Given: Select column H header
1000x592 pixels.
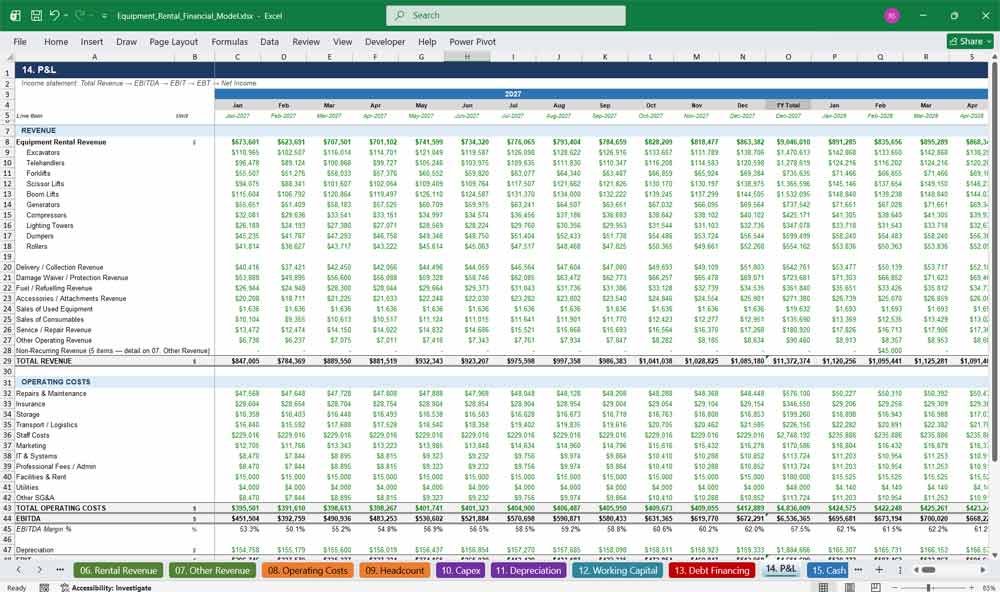Looking at the screenshot, I should 467,57.
